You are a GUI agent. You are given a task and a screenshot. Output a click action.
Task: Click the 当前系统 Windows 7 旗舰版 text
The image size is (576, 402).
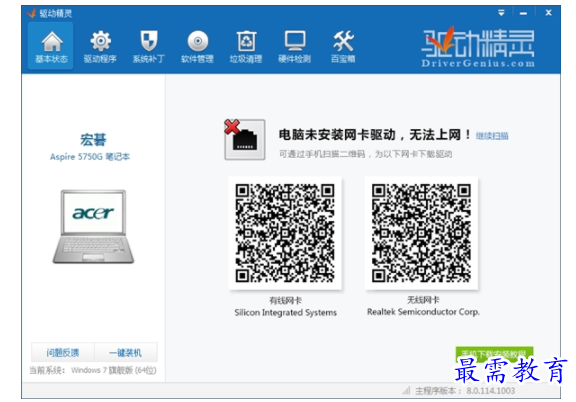click(x=93, y=370)
